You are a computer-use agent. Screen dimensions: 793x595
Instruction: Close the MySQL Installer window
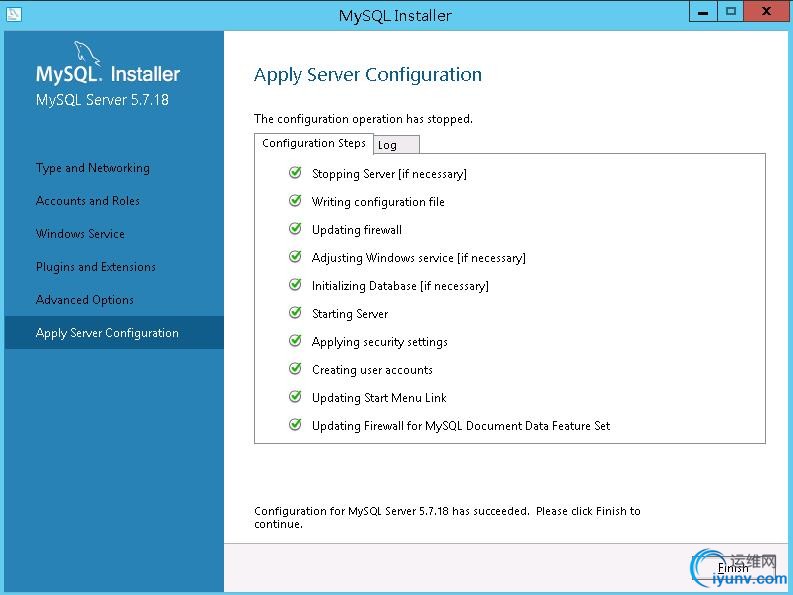coord(767,12)
